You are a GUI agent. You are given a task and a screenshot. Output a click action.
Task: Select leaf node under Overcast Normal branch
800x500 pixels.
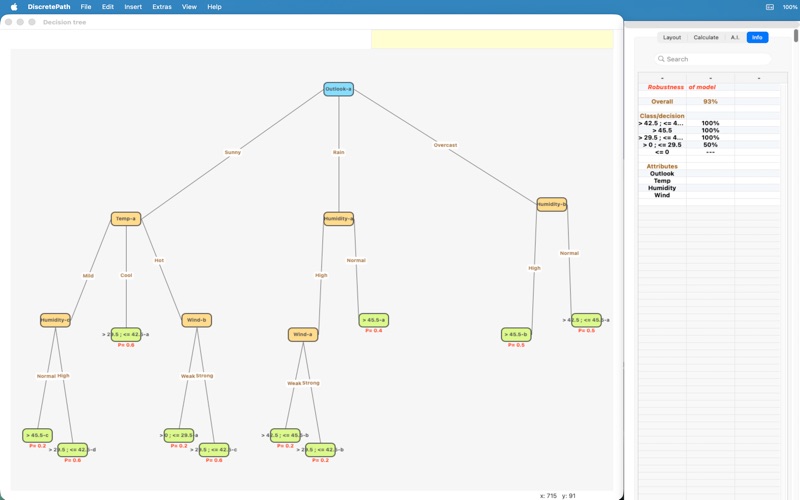pyautogui.click(x=586, y=320)
